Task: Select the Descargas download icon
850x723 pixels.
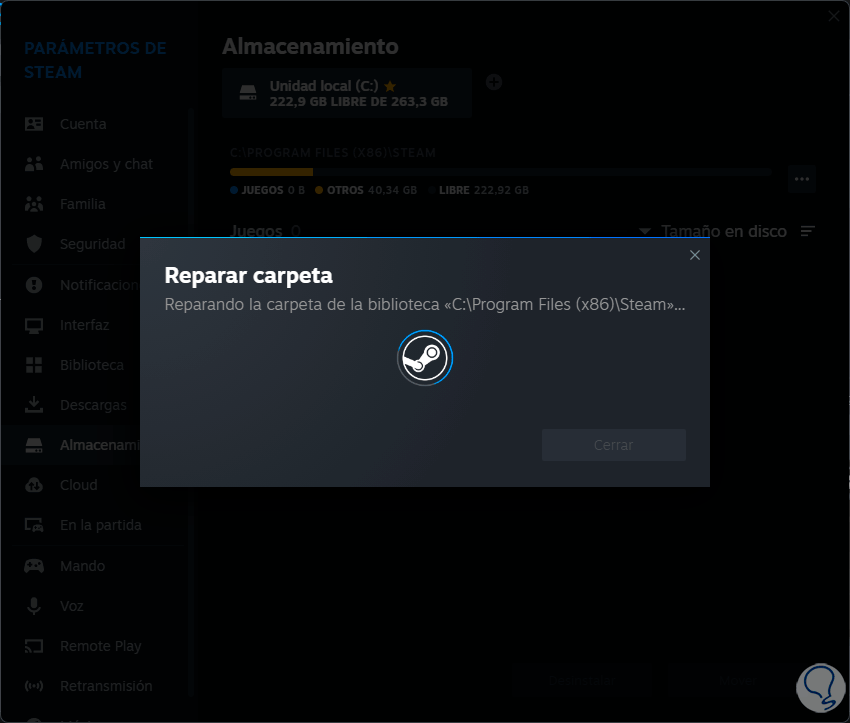Action: (34, 405)
